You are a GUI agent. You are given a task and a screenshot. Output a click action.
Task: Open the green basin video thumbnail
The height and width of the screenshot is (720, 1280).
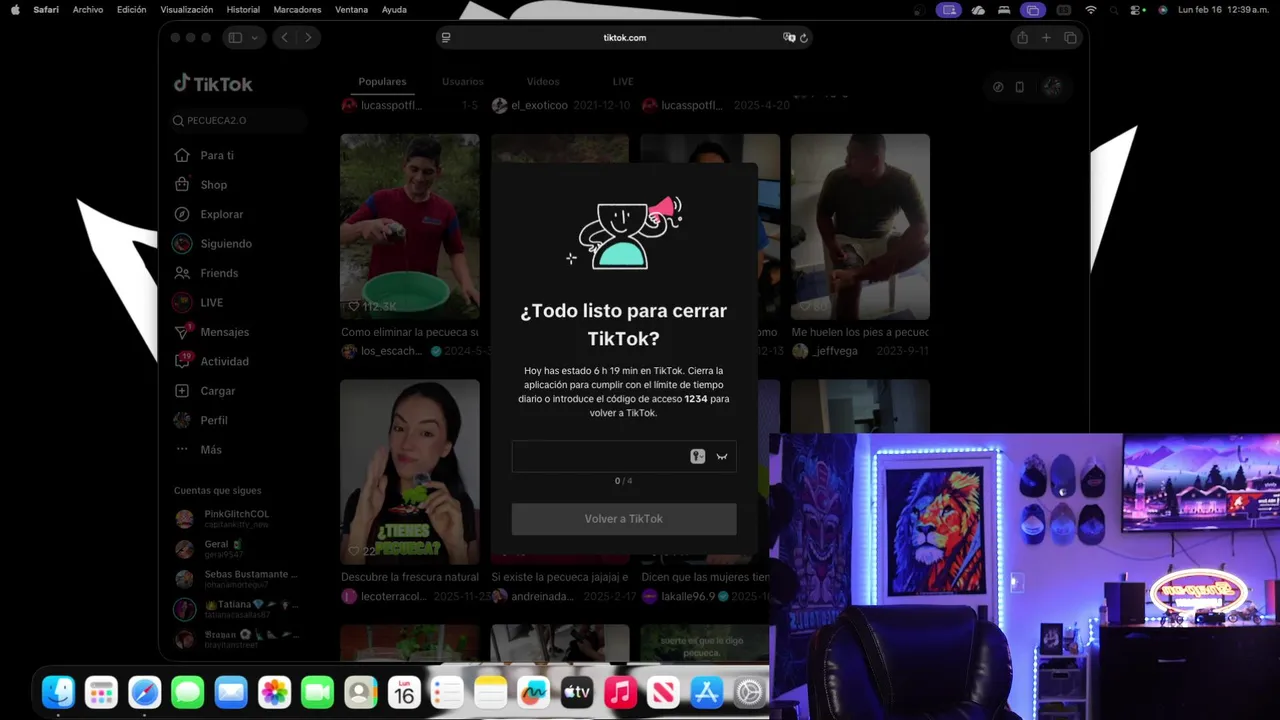point(410,227)
